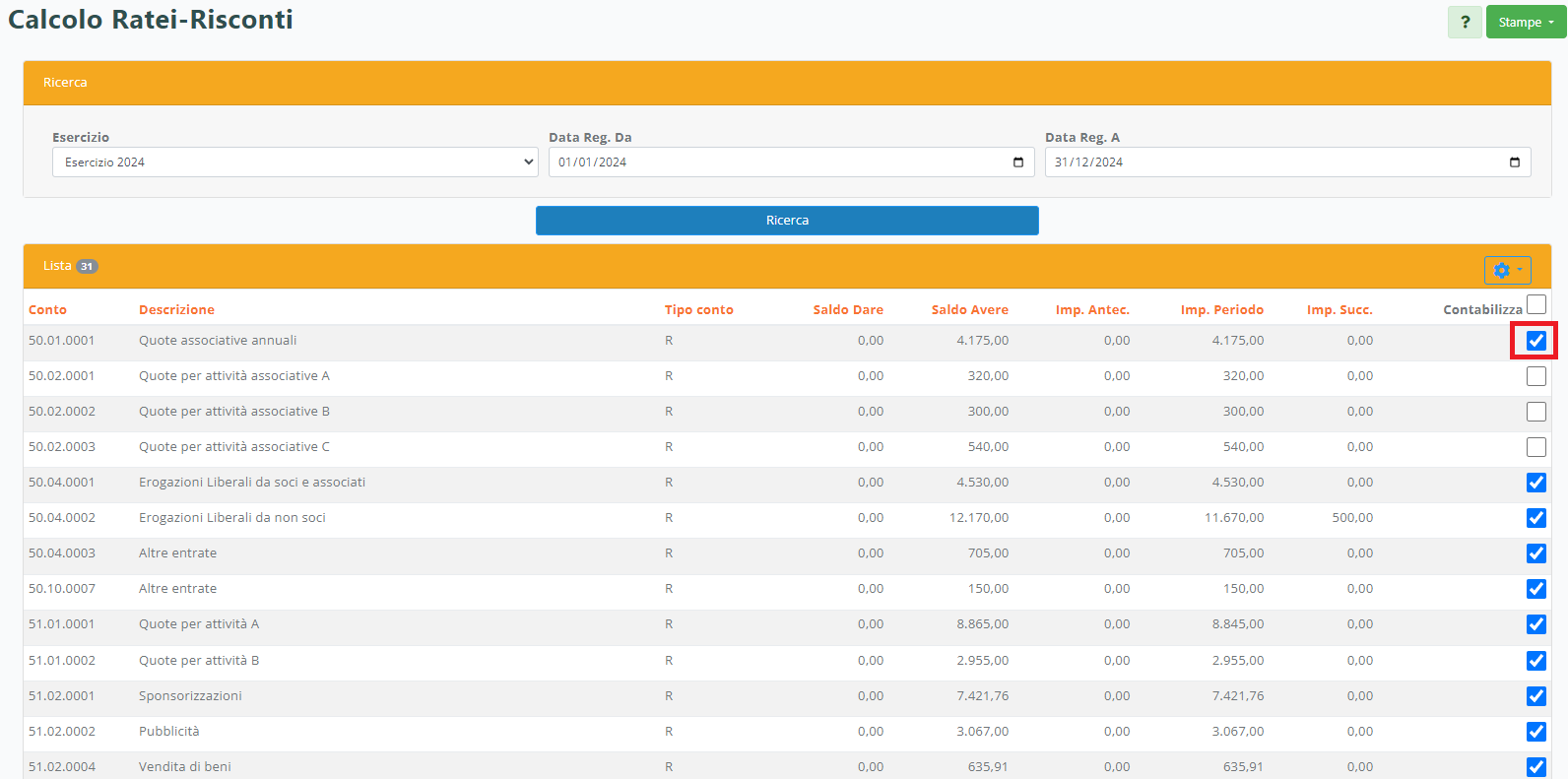Check Quote per attività associative A checkbox

1535,376
